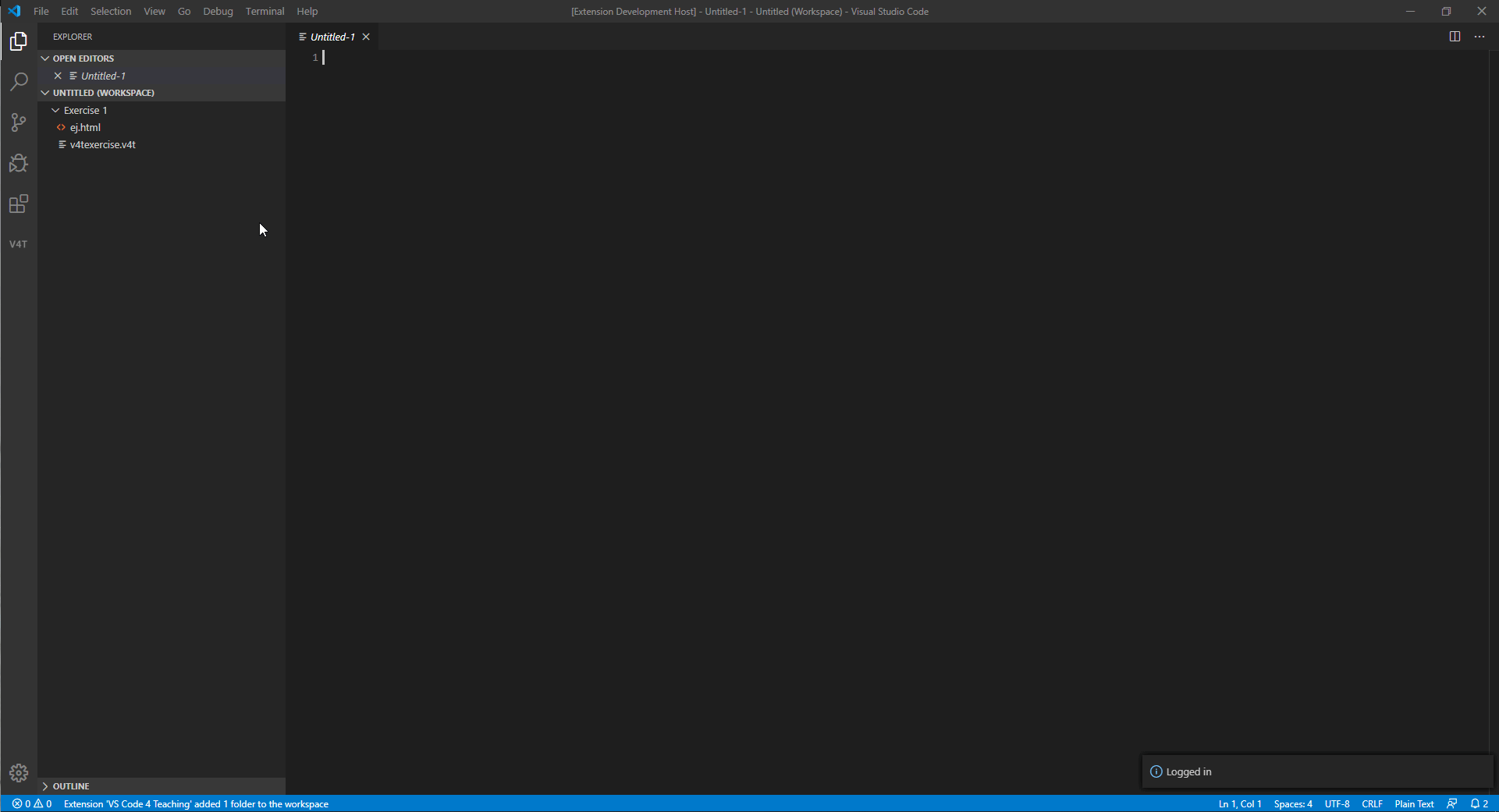This screenshot has width=1499, height=812.
Task: Open the View menu
Action: (x=155, y=11)
